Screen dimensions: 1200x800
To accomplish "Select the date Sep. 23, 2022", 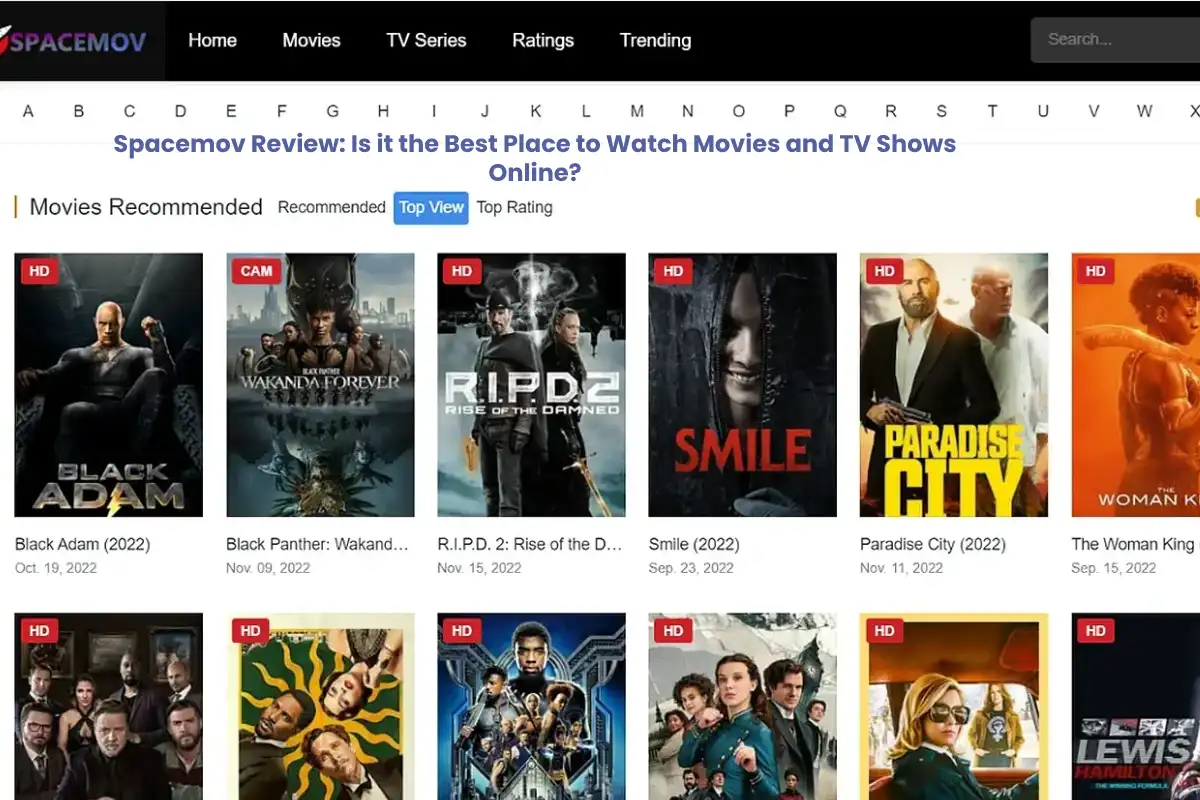I will pos(690,568).
